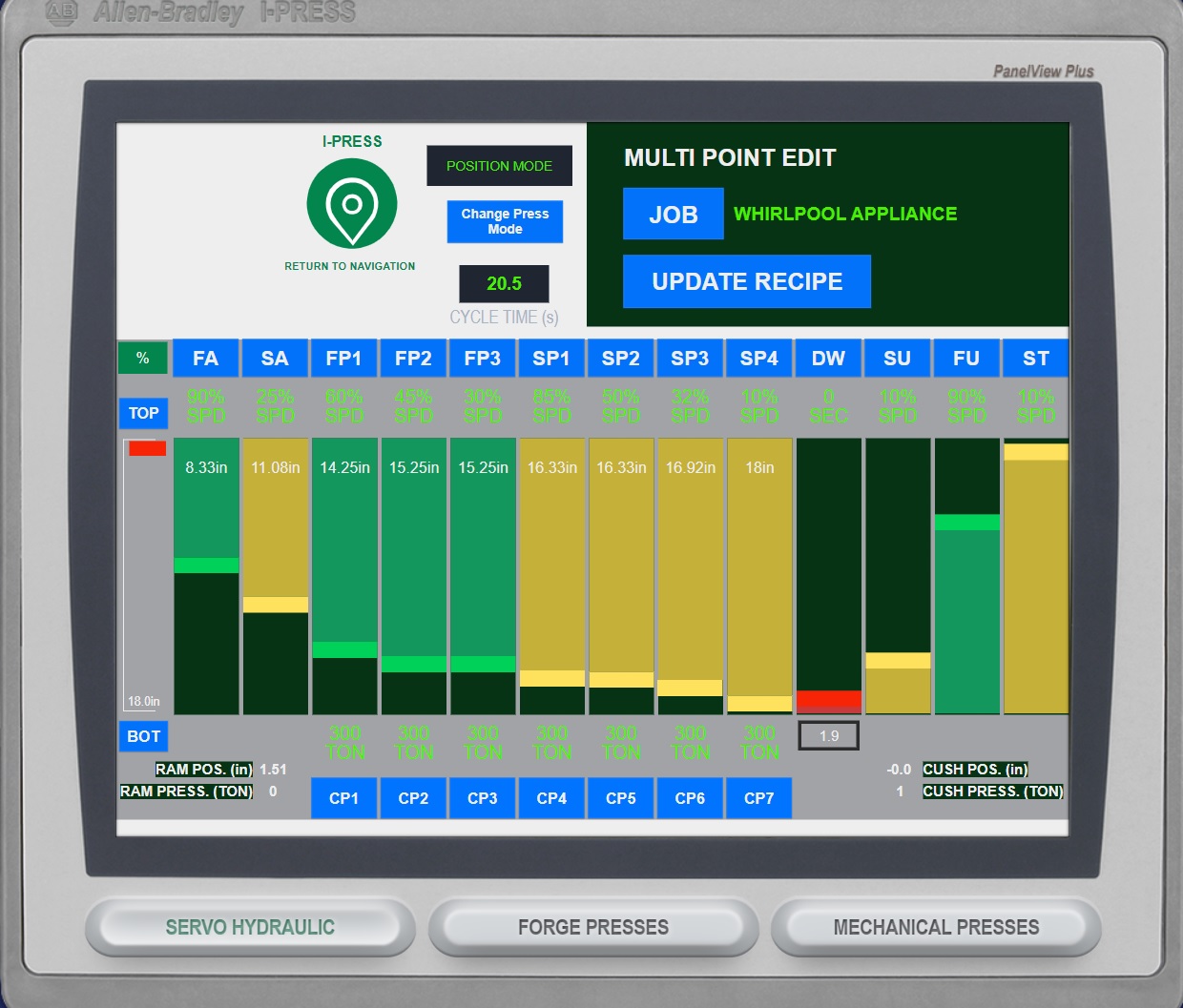
Task: Click the CP5 button
Action: tap(620, 798)
